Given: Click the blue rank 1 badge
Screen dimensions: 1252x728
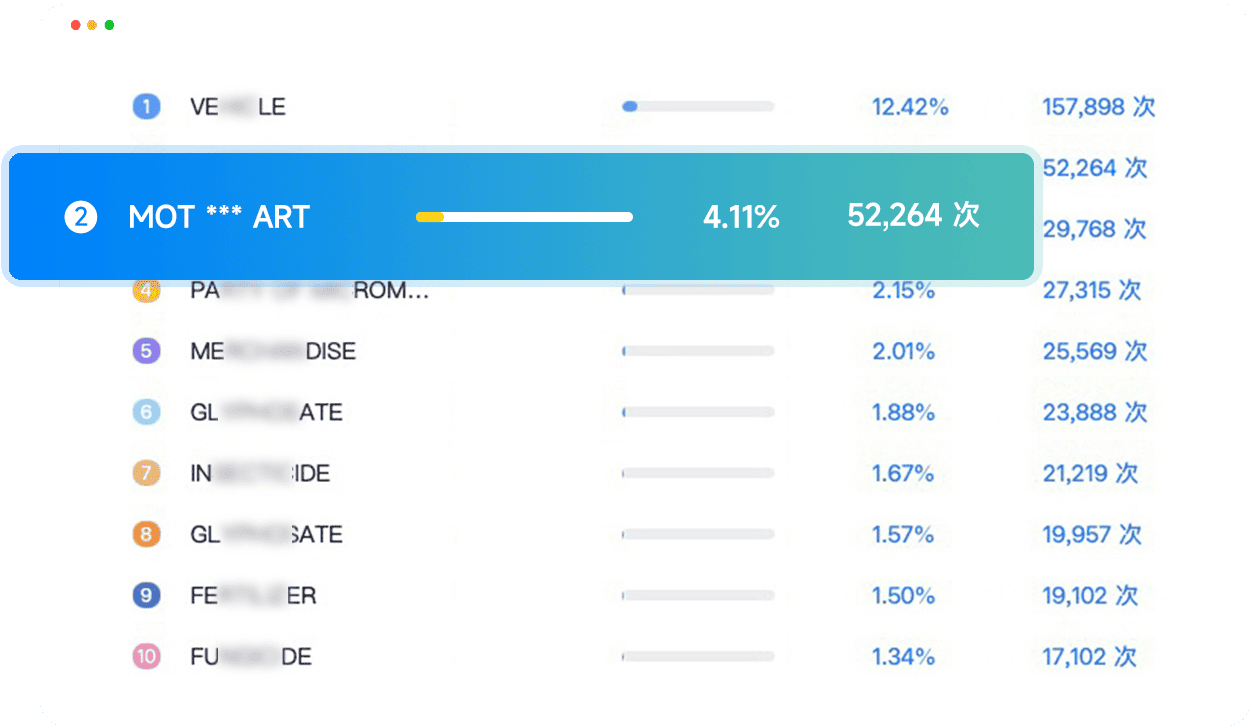Looking at the screenshot, I should pos(146,107).
